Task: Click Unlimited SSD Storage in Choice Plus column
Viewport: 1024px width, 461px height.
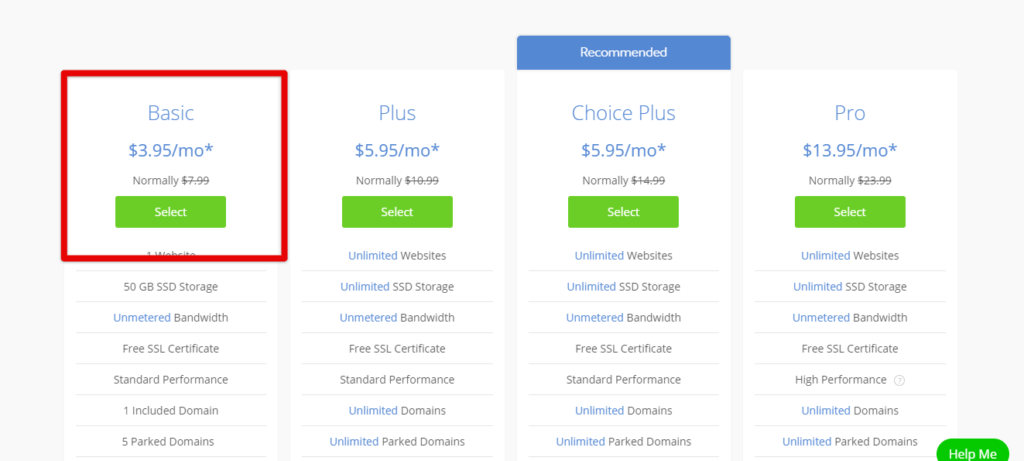Action: tap(623, 287)
